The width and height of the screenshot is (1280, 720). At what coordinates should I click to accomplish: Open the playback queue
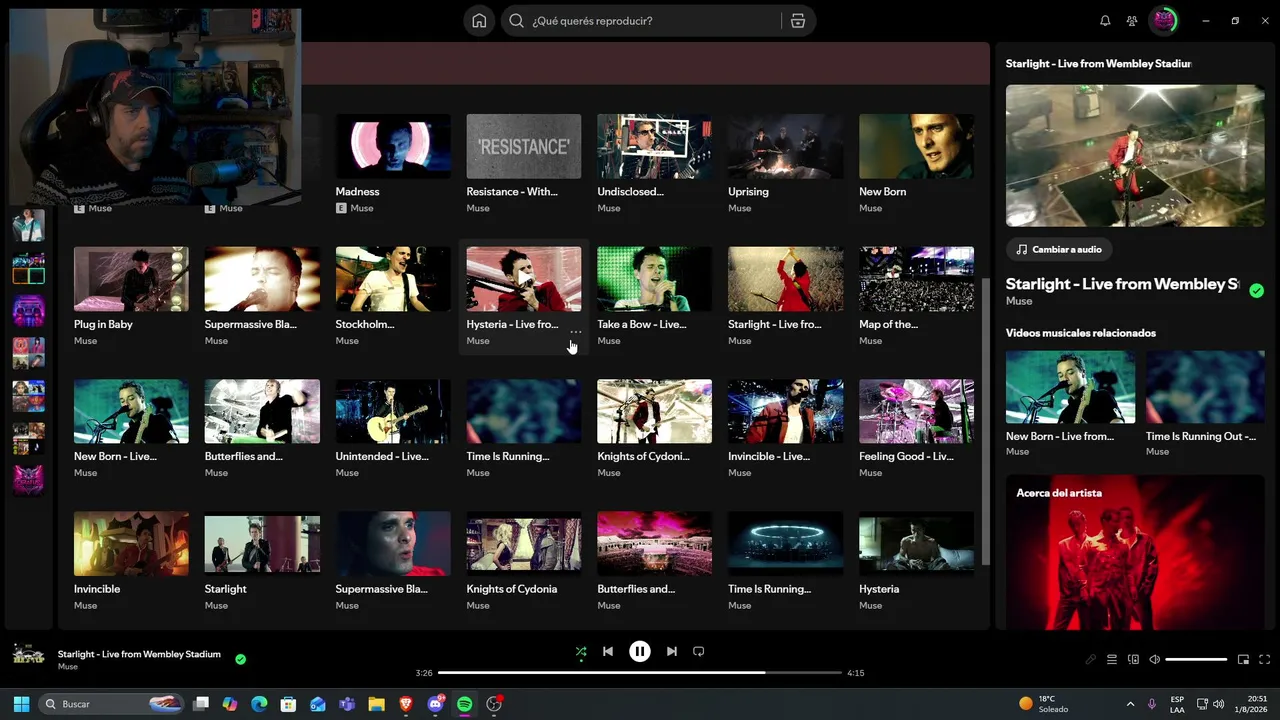[1112, 660]
